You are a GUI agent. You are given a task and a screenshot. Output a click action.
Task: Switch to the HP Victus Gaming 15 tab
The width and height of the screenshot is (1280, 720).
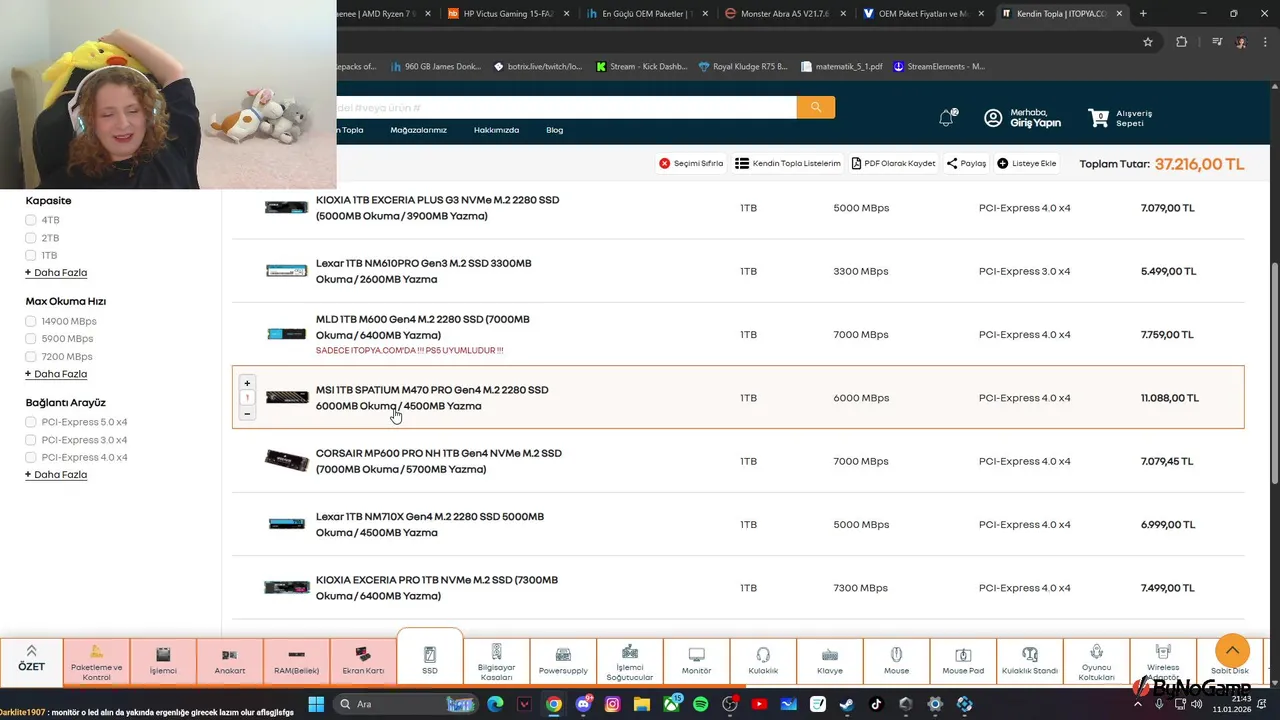coord(508,14)
